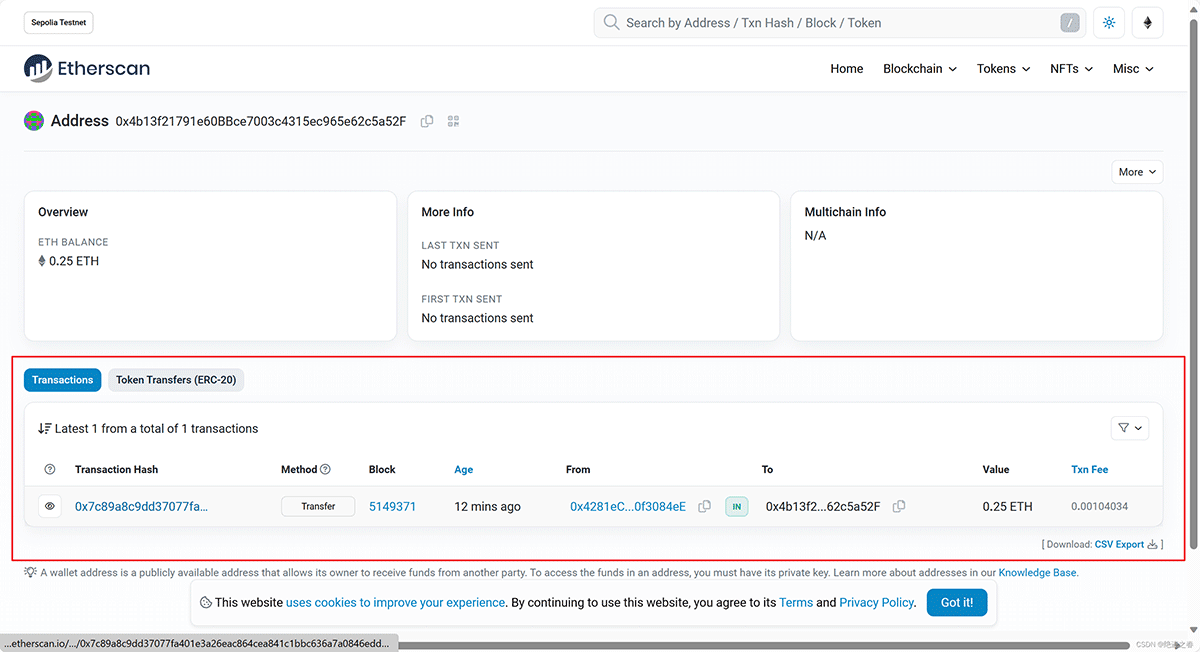Click the Method help question mark icon
This screenshot has width=1200, height=652.
pos(325,470)
